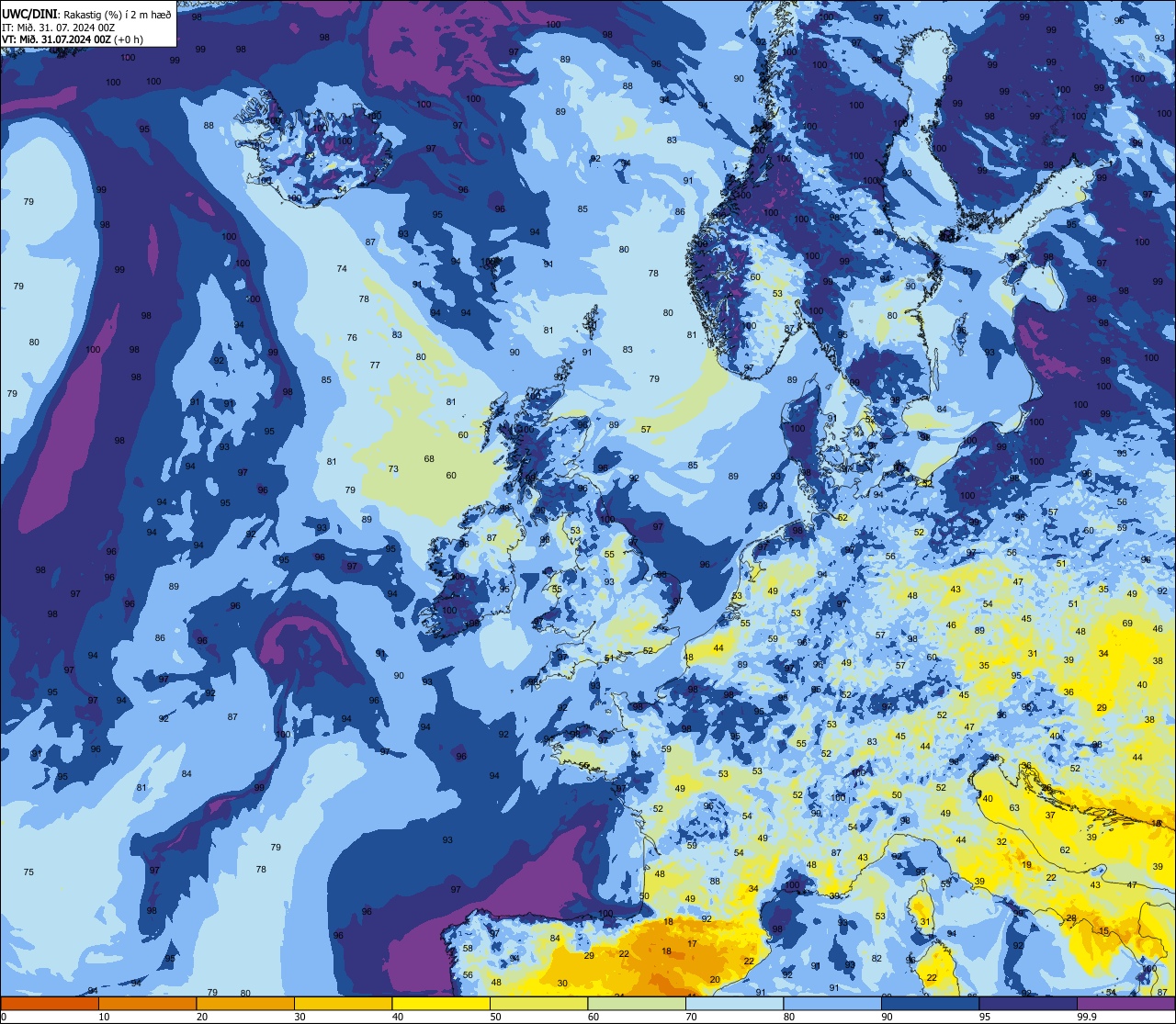Click the legend label "10"
The width and height of the screenshot is (1176, 1024).
coord(104,1017)
